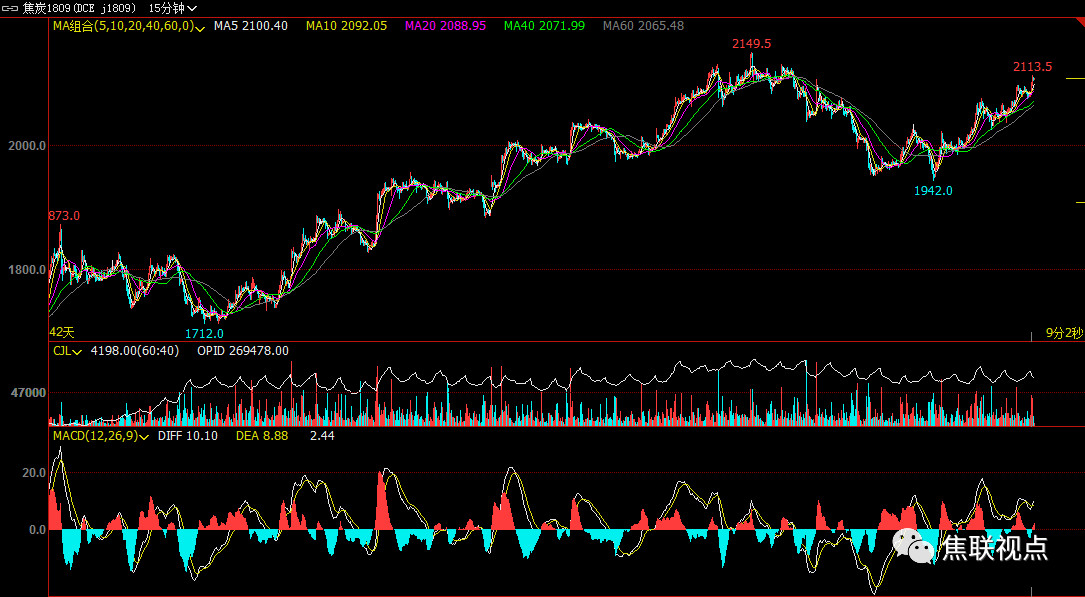Click the 1942.0 low price label
This screenshot has width=1085, height=597.
933,190
